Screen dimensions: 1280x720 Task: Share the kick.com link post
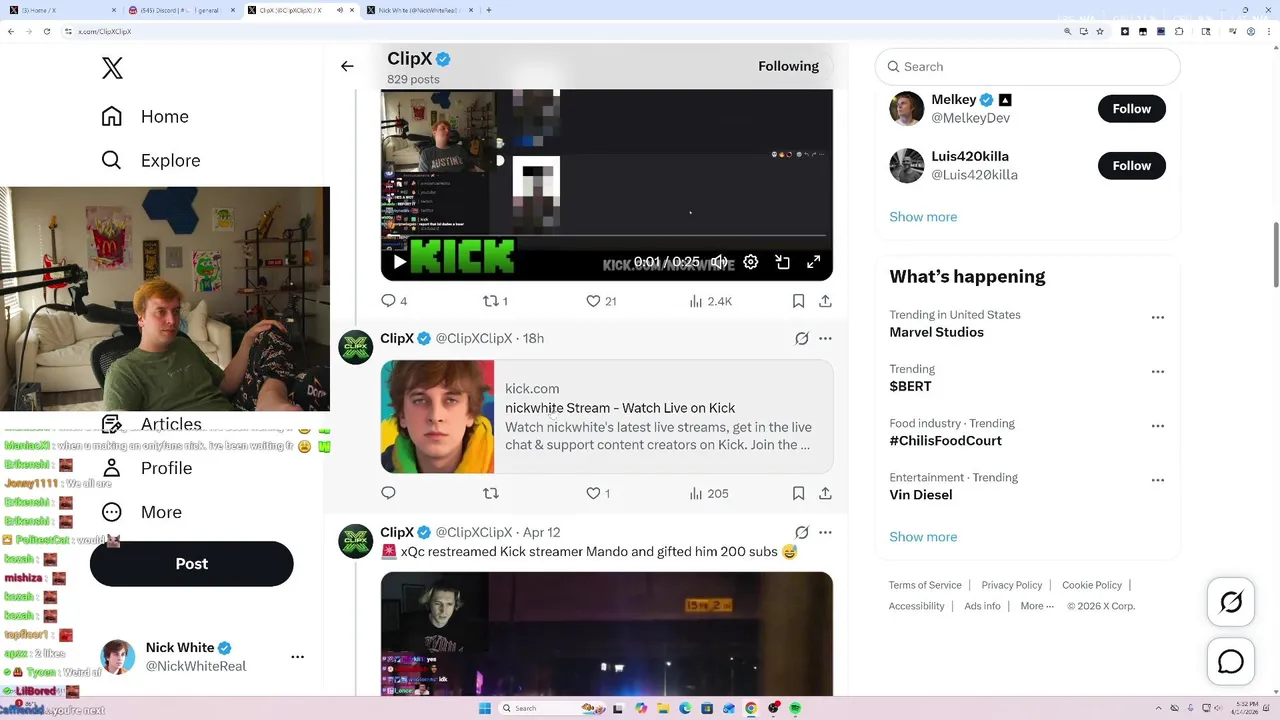click(825, 493)
